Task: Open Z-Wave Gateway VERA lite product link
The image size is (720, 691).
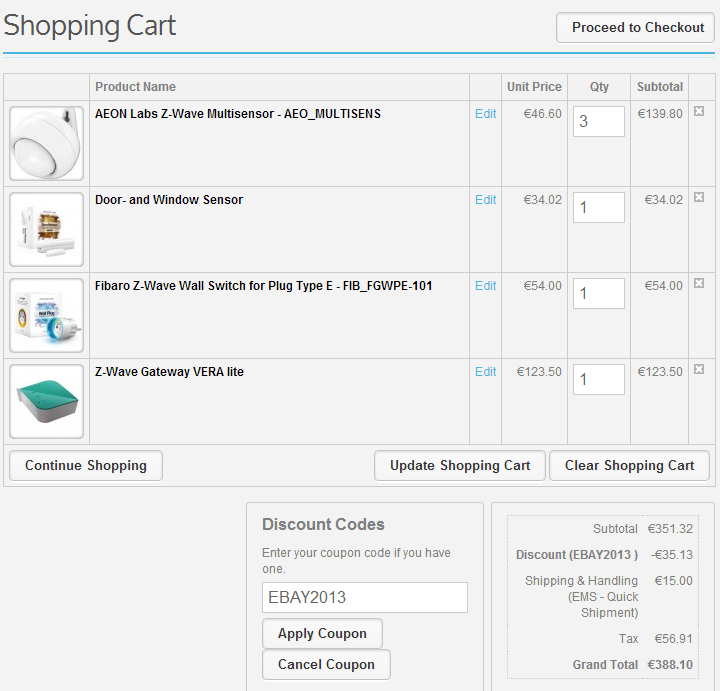Action: pos(169,371)
